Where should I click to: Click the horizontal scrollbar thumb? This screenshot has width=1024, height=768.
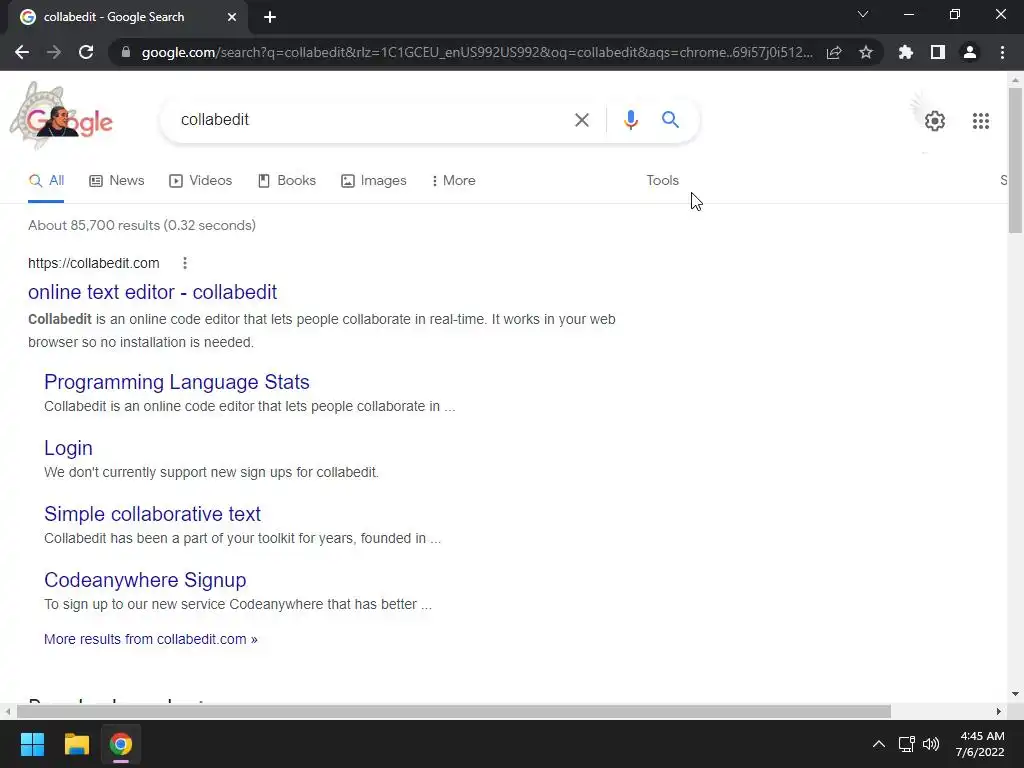click(x=453, y=711)
